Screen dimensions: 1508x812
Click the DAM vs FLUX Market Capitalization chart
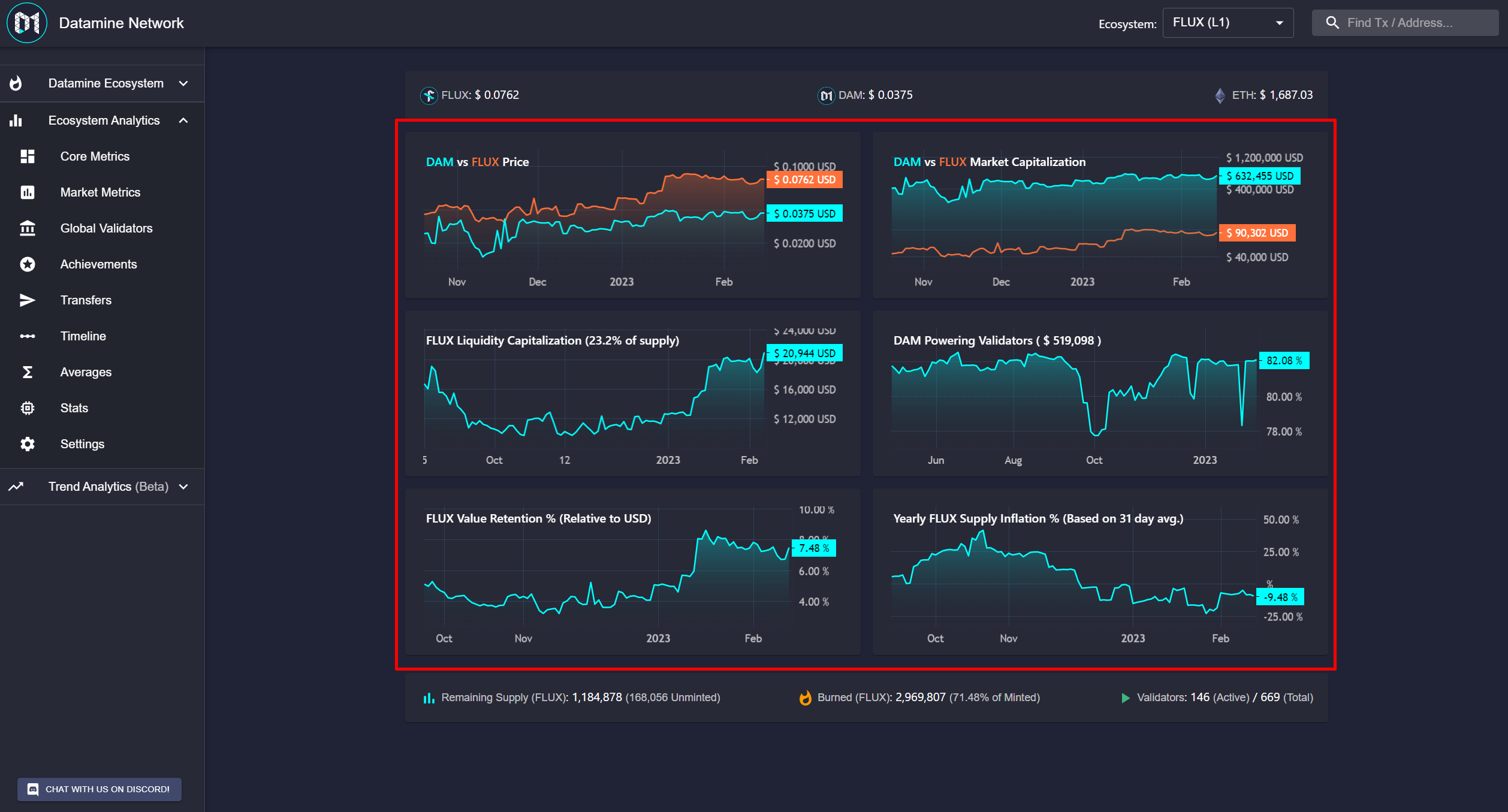point(1100,215)
